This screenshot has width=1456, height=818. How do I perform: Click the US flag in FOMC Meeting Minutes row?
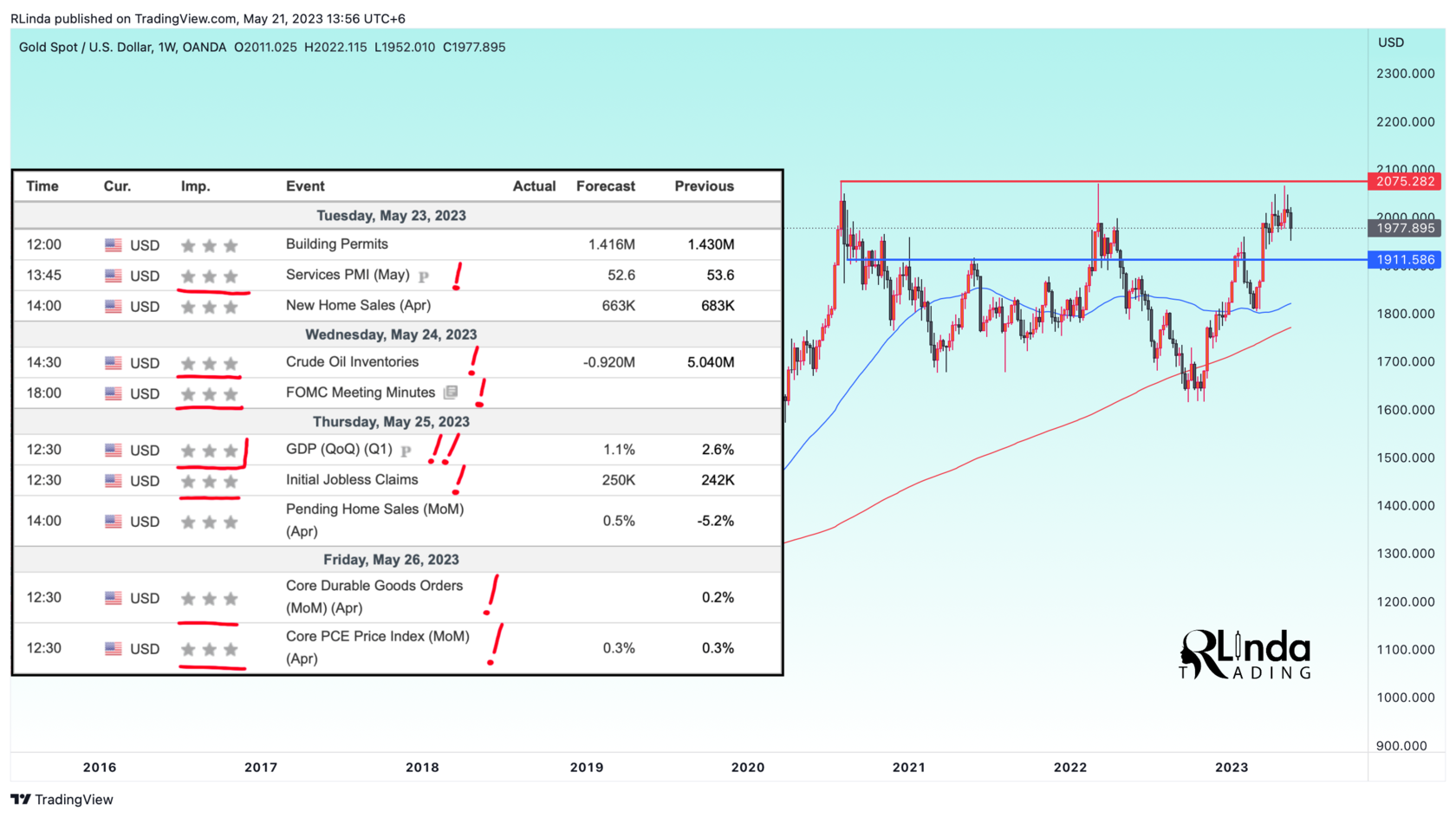(x=114, y=393)
